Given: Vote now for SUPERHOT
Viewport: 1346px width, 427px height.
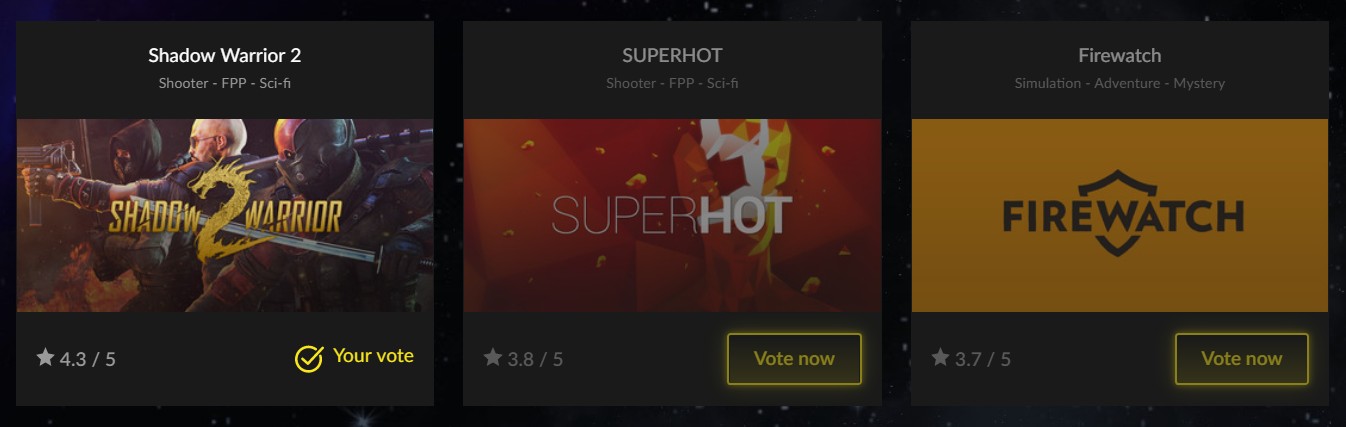Looking at the screenshot, I should point(794,359).
